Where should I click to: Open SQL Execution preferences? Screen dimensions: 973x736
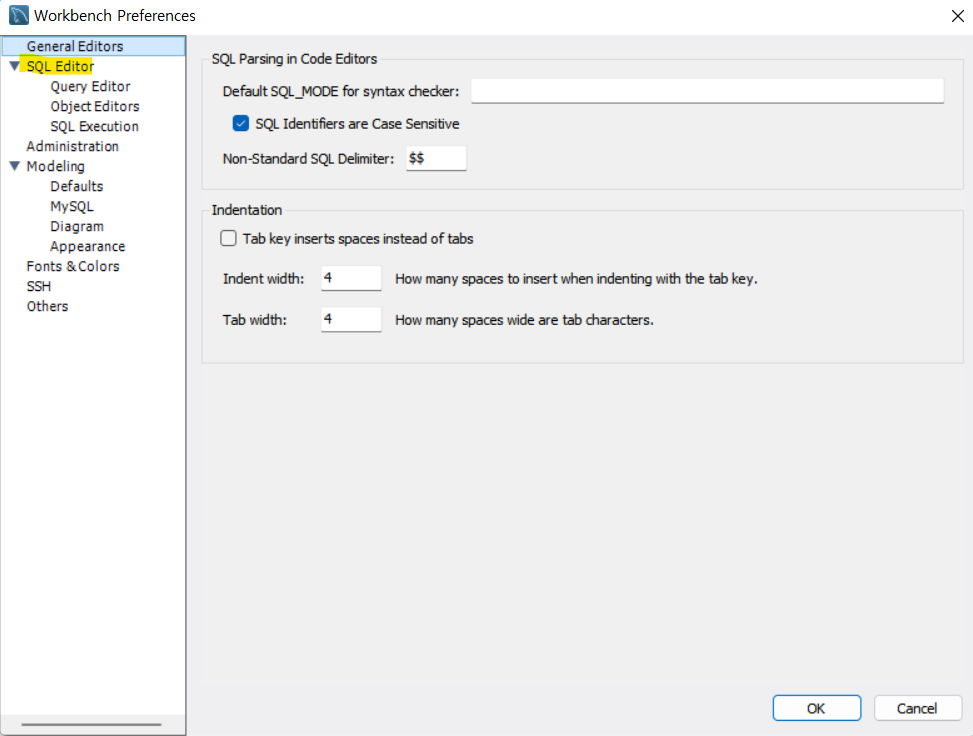point(94,126)
